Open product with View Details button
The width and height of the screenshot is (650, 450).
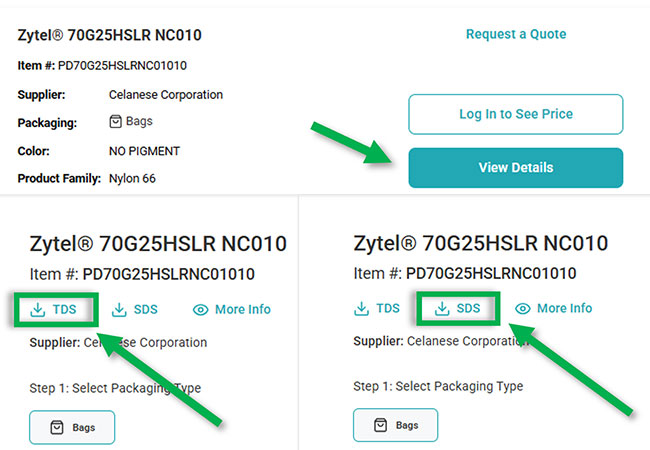tap(515, 167)
